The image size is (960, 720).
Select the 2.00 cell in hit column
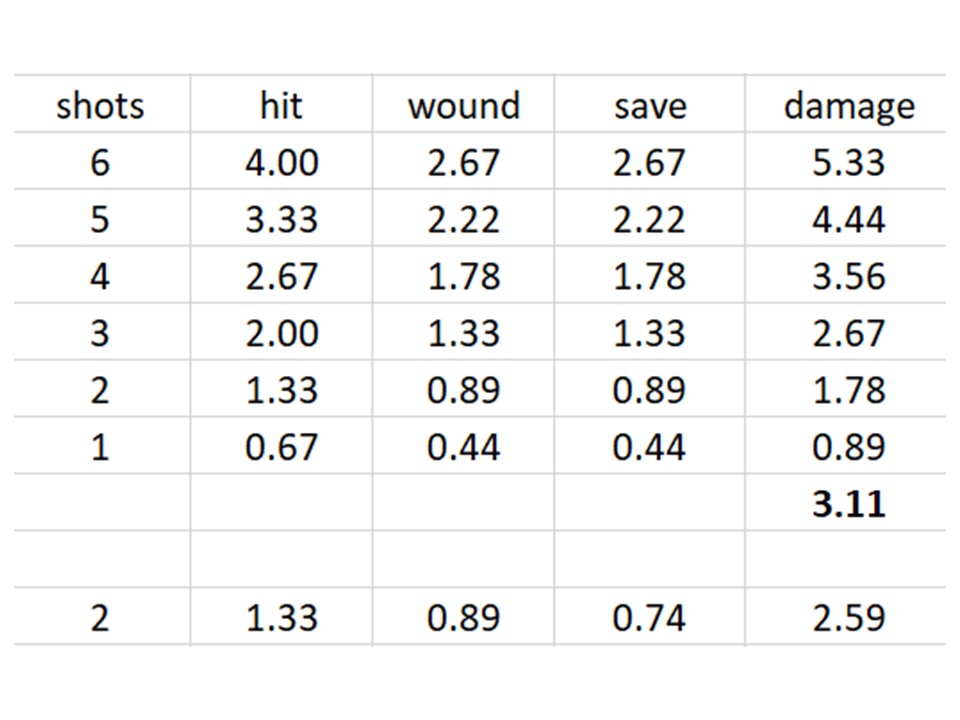click(x=281, y=333)
